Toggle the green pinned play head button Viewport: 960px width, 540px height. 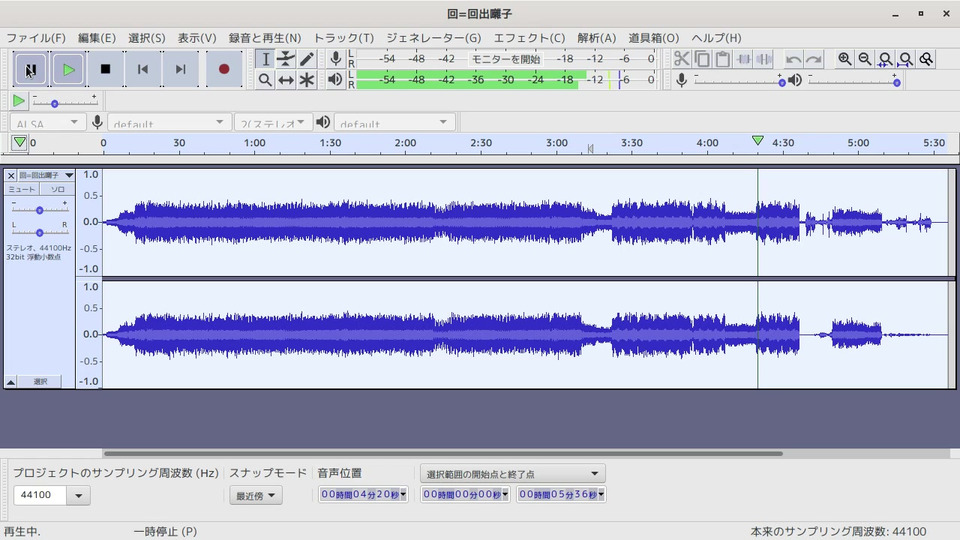click(19, 143)
